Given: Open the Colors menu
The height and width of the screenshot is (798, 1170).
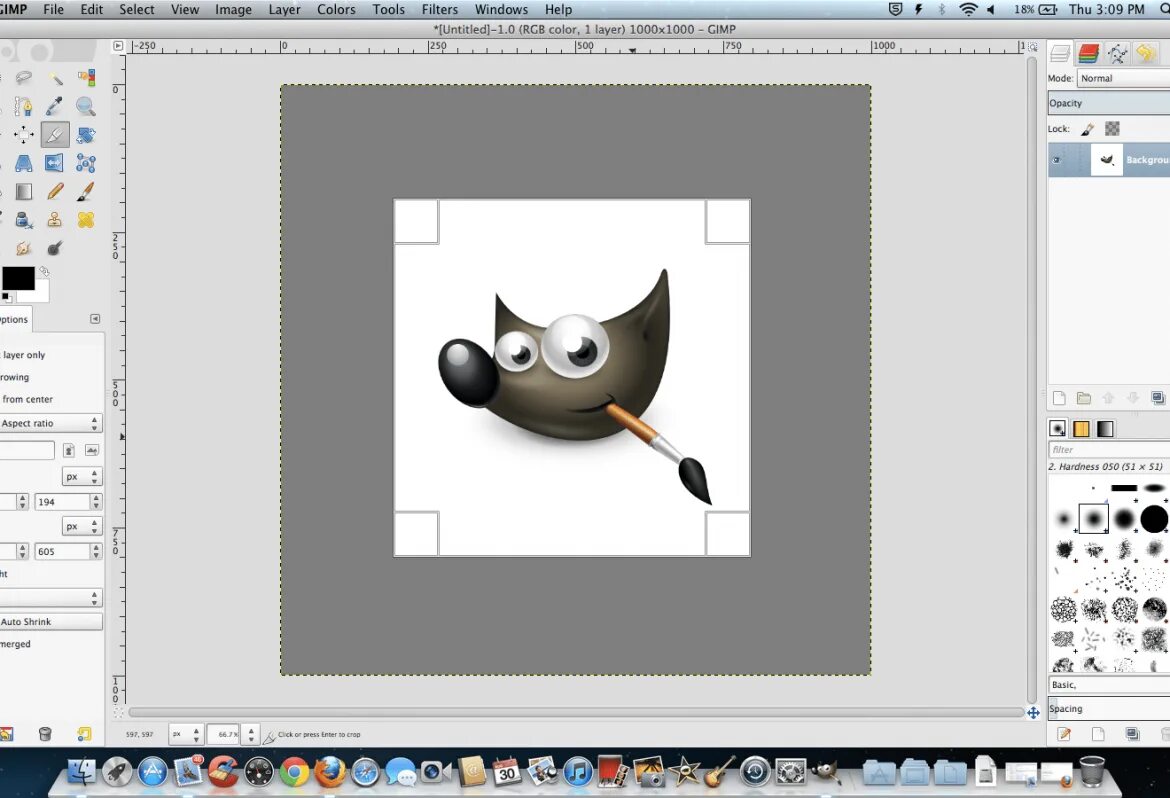Looking at the screenshot, I should [x=336, y=10].
